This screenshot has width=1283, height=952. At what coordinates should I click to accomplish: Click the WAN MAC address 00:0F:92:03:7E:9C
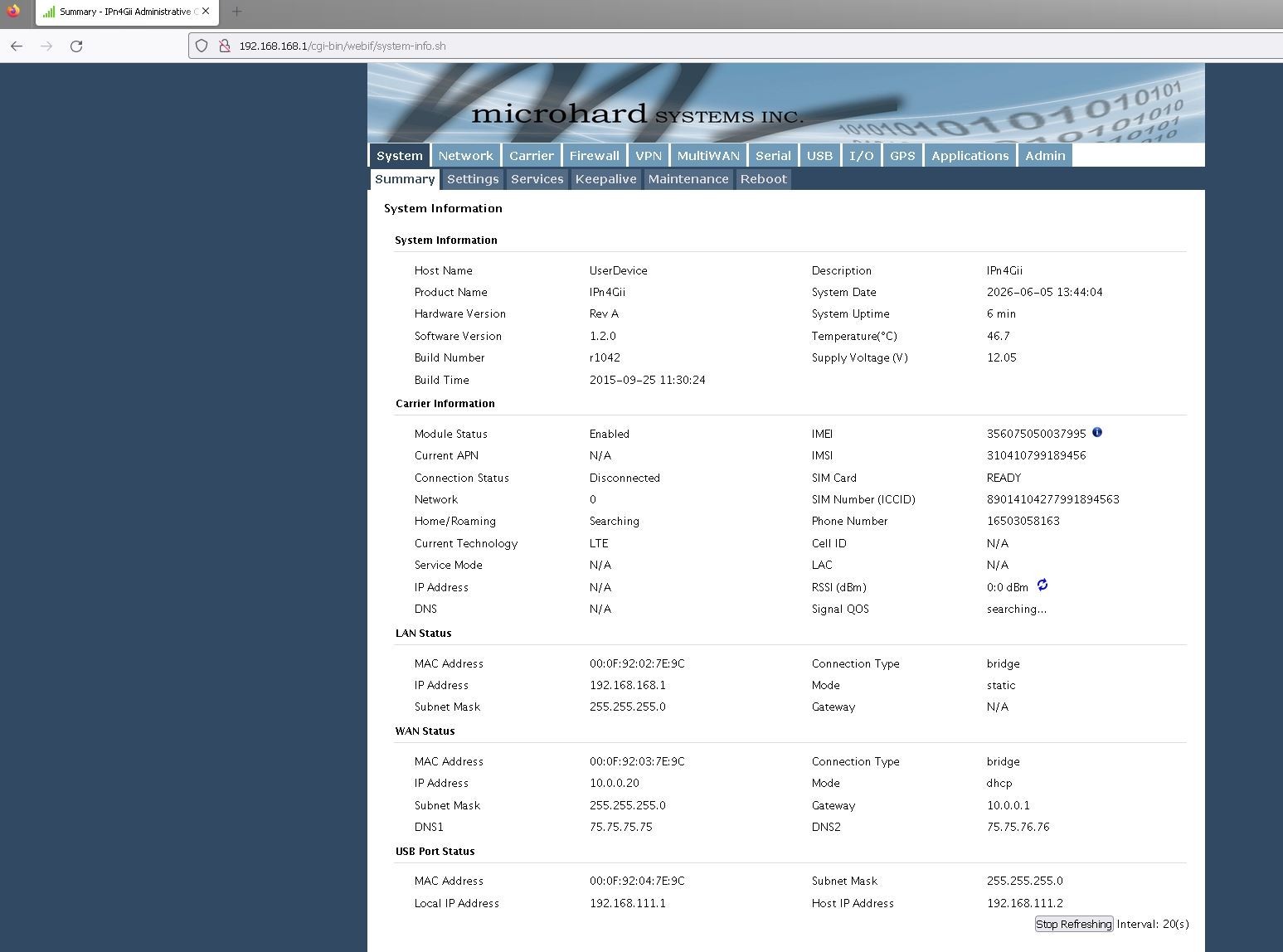[x=637, y=761]
